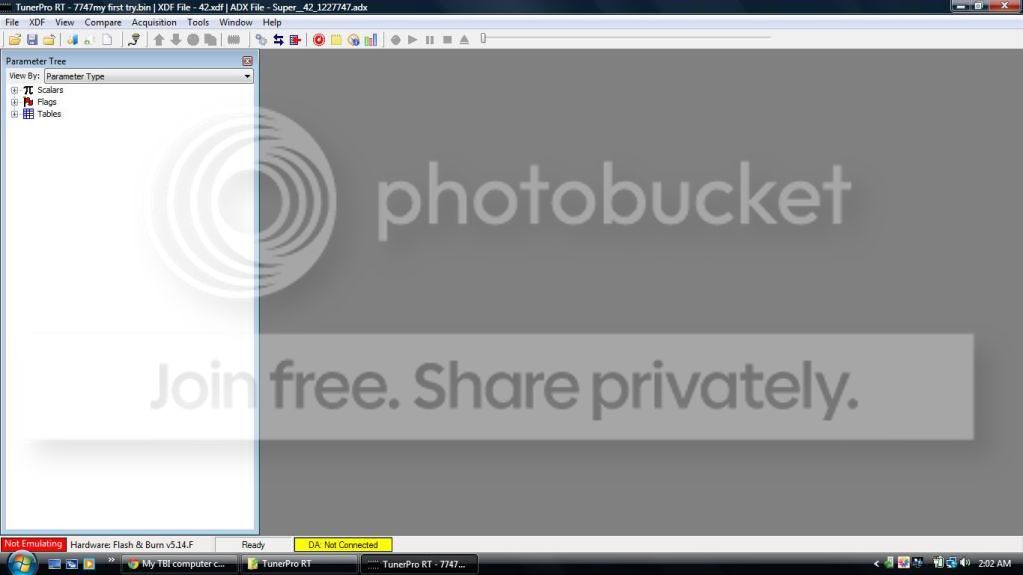
Task: Click the yellow note toolbar icon
Action: (x=336, y=40)
